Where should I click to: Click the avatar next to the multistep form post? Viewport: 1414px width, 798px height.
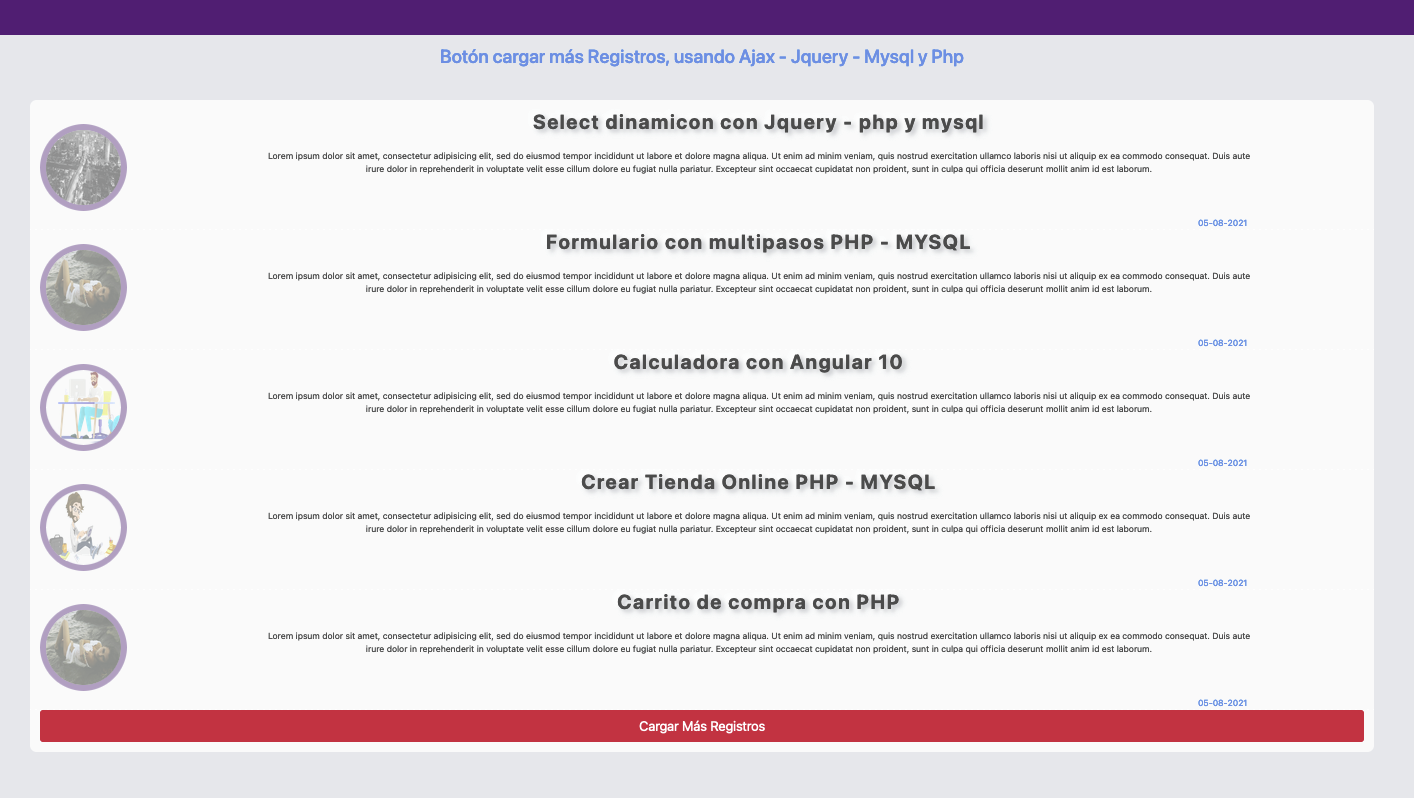tap(83, 287)
